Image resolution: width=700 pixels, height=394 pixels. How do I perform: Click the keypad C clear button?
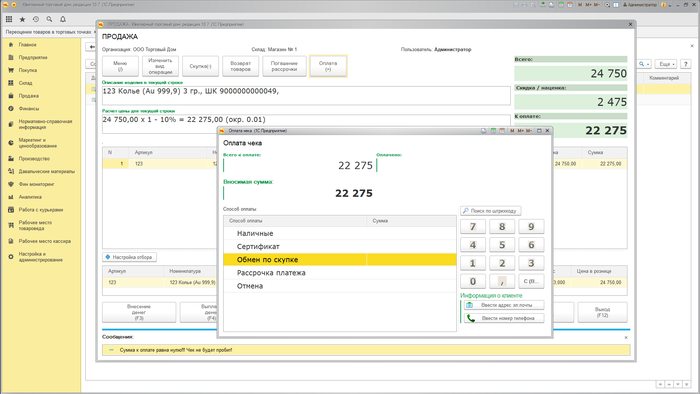pos(531,282)
